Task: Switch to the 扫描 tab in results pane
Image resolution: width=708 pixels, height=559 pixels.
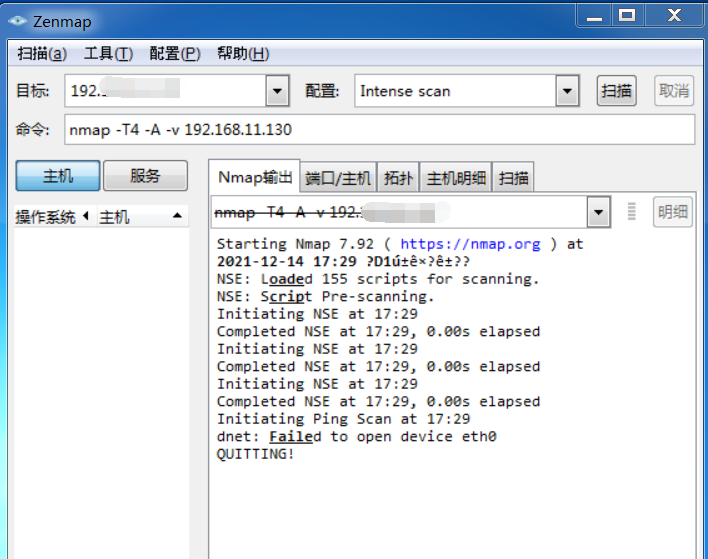Action: pyautogui.click(x=513, y=178)
